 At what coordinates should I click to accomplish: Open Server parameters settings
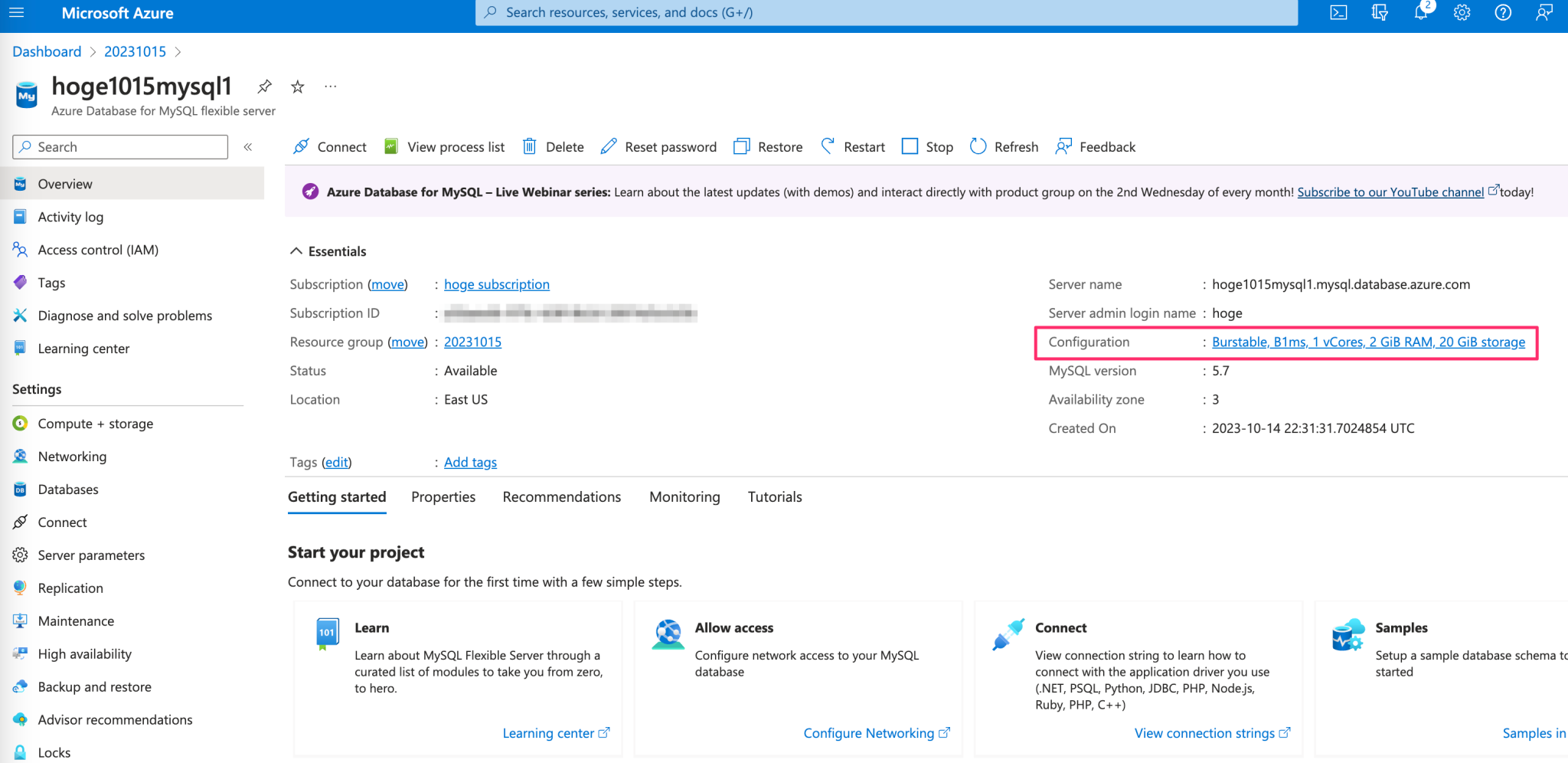pyautogui.click(x=91, y=555)
